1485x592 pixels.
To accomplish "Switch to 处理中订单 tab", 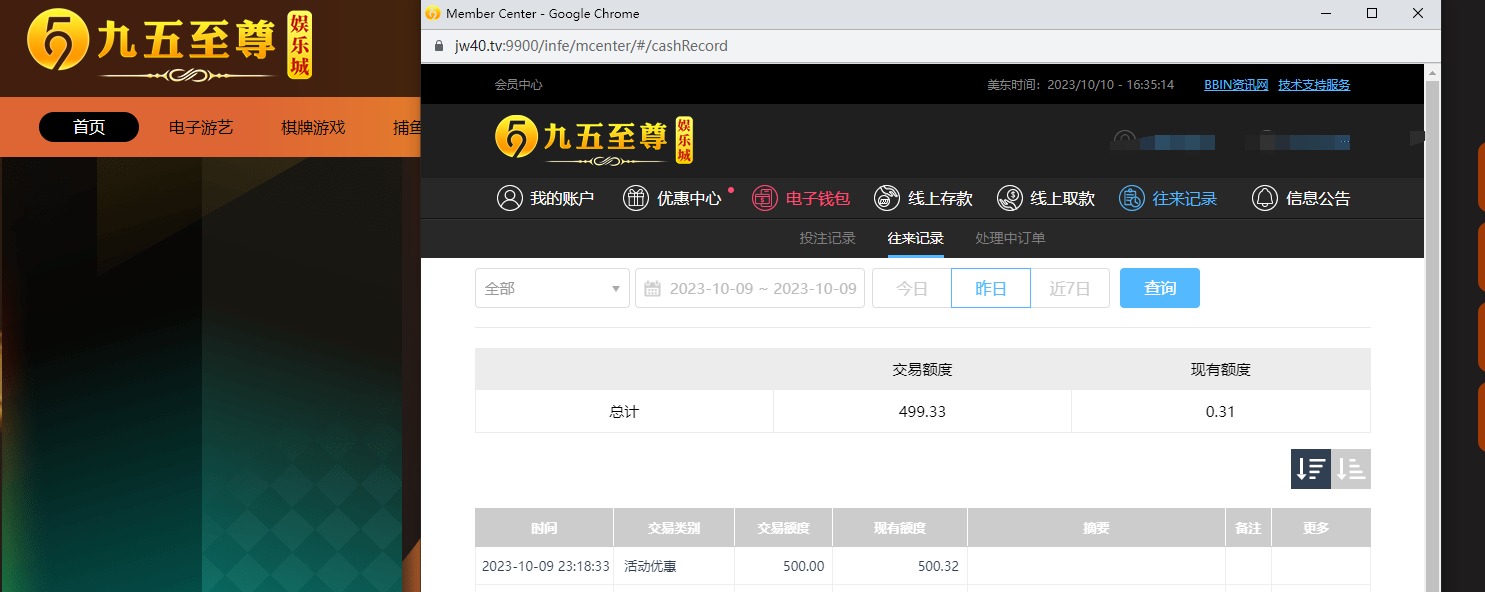I will 1010,238.
